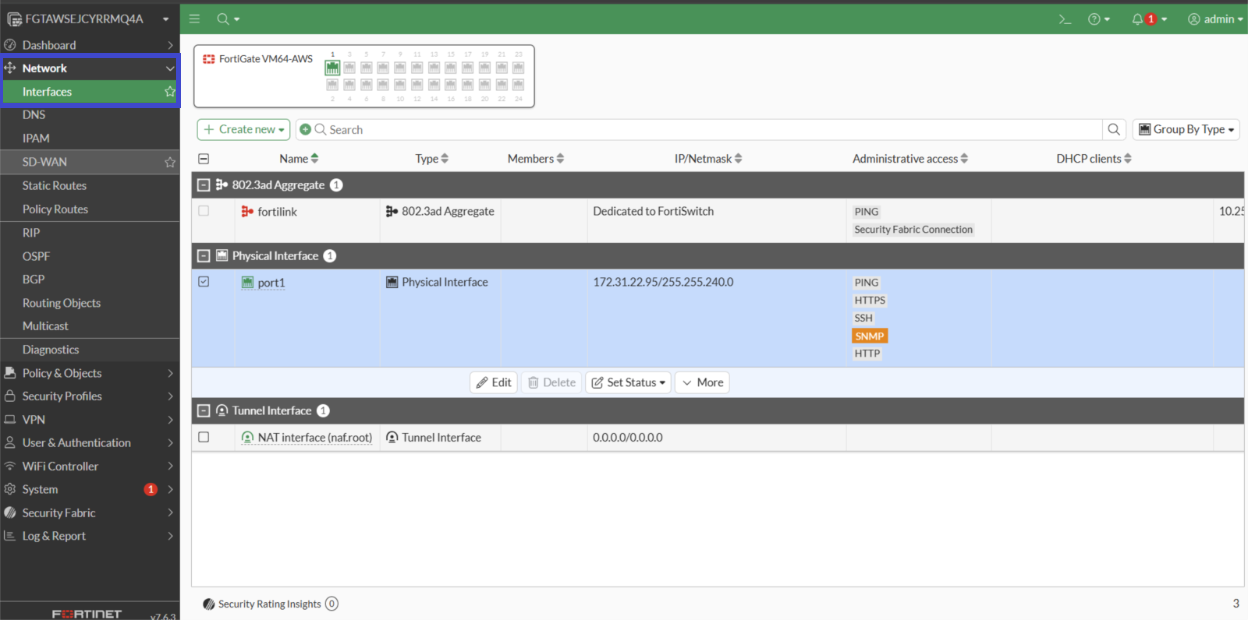The image size is (1248, 620).
Task: Open the top bar search icon
Action: 226,19
